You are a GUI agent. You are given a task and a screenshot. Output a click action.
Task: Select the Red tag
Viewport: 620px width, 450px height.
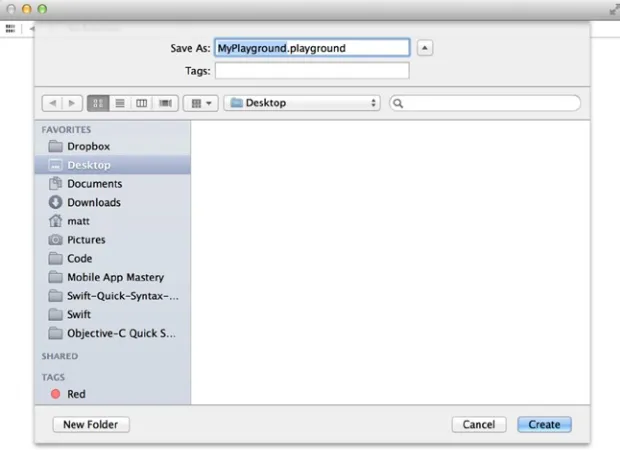coord(113,394)
